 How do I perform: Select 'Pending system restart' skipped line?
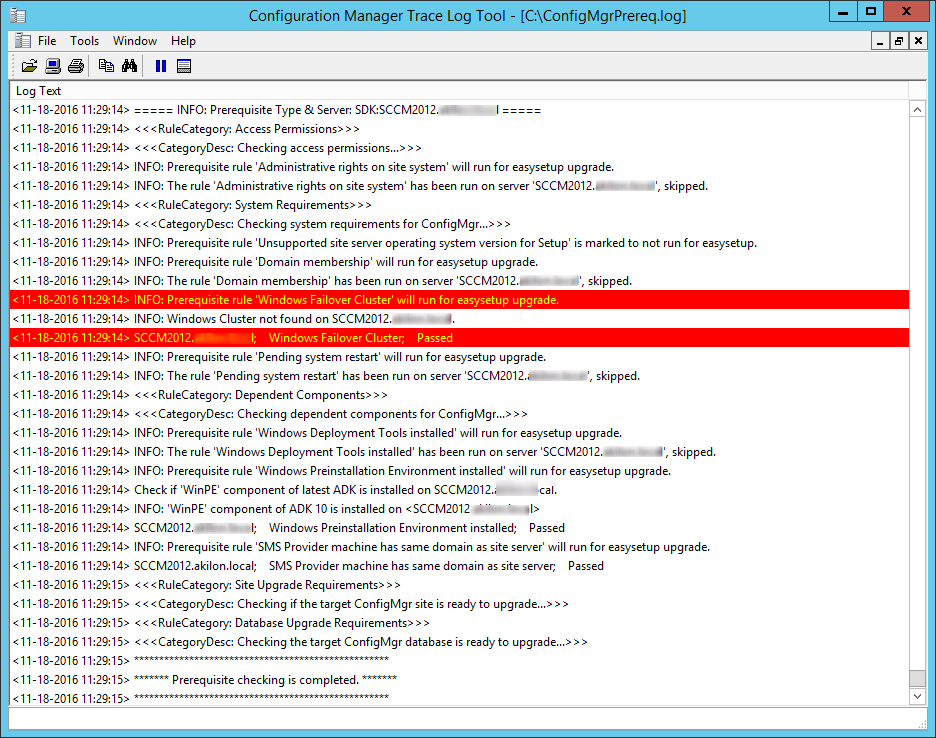459,376
